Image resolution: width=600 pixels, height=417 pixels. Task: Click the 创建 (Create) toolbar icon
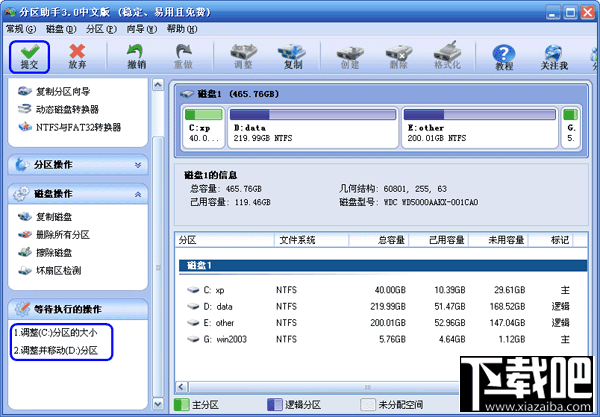[349, 52]
